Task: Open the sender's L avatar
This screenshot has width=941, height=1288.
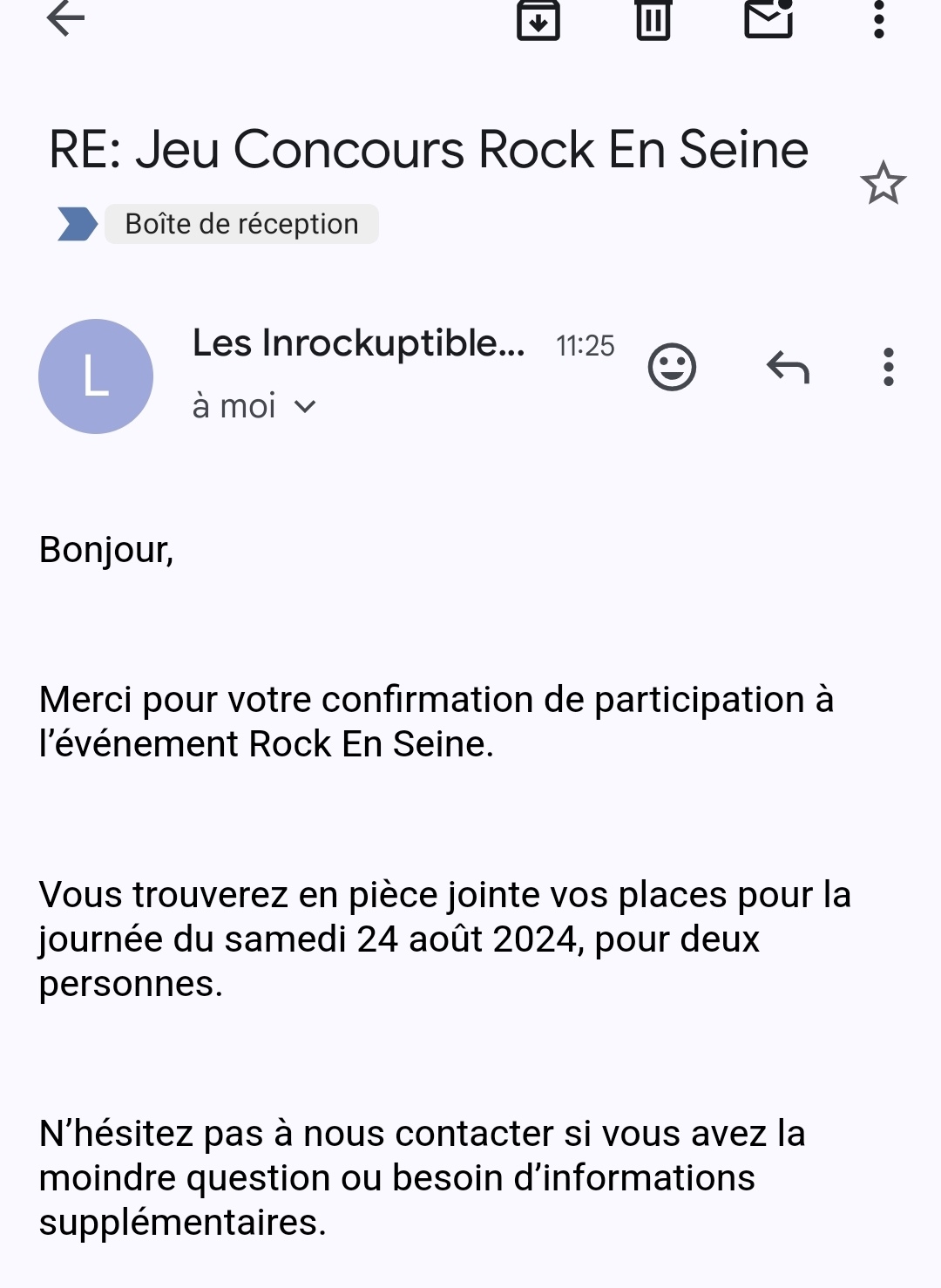Action: tap(96, 376)
